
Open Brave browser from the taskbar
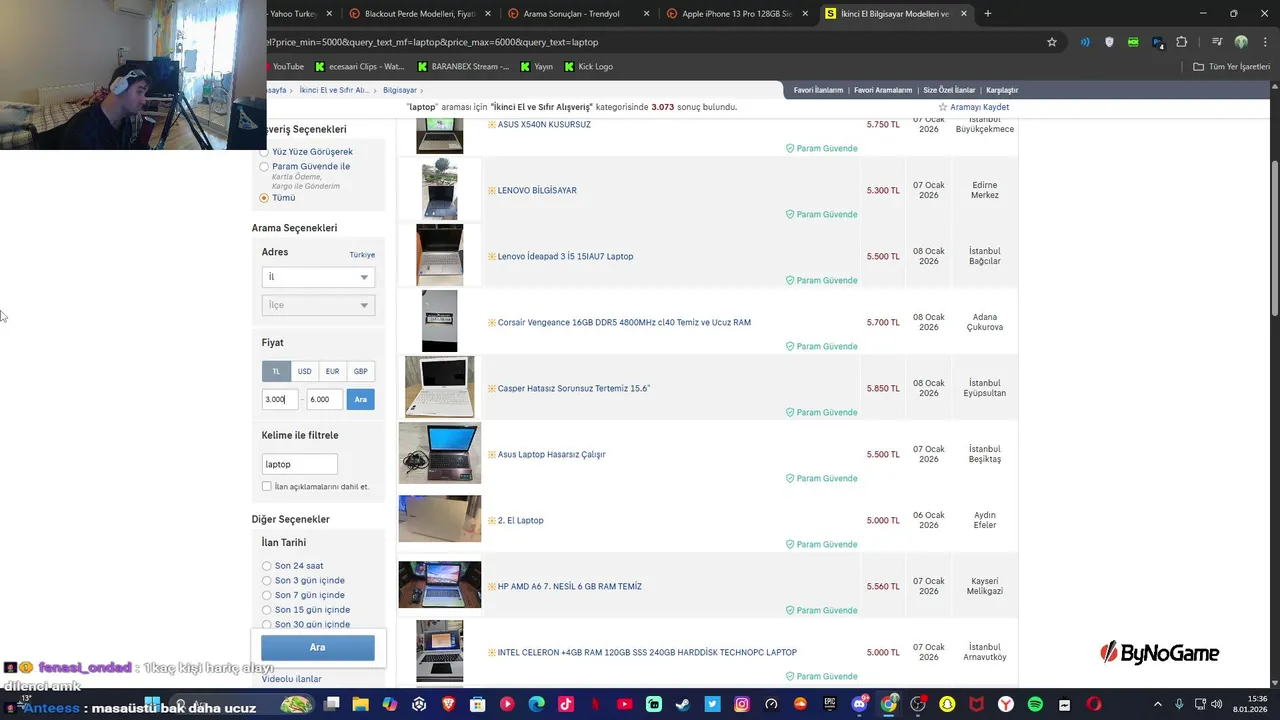448,704
